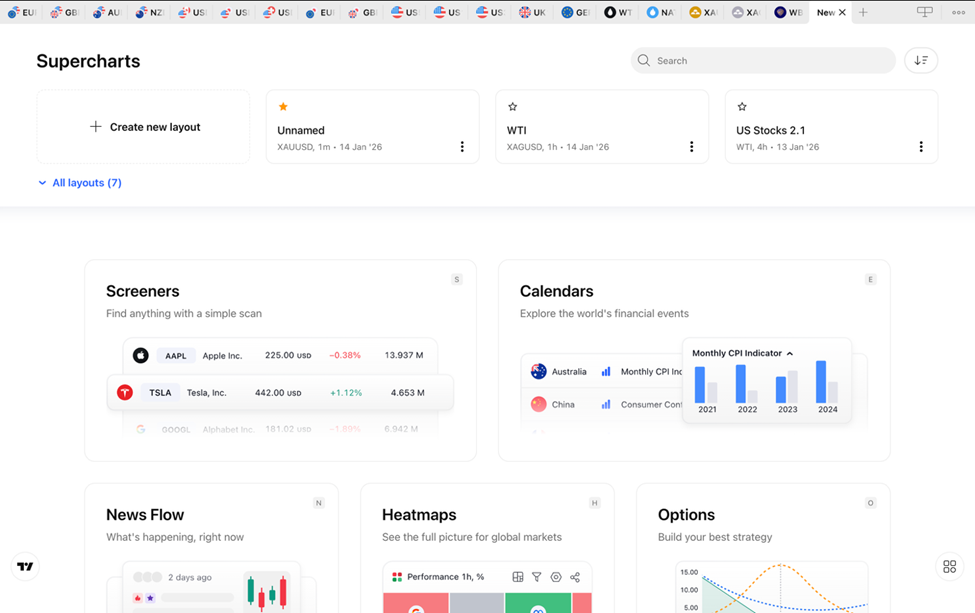Viewport: 975px width, 613px height.
Task: Click the 2024 bar in CPI chart
Action: 821,382
